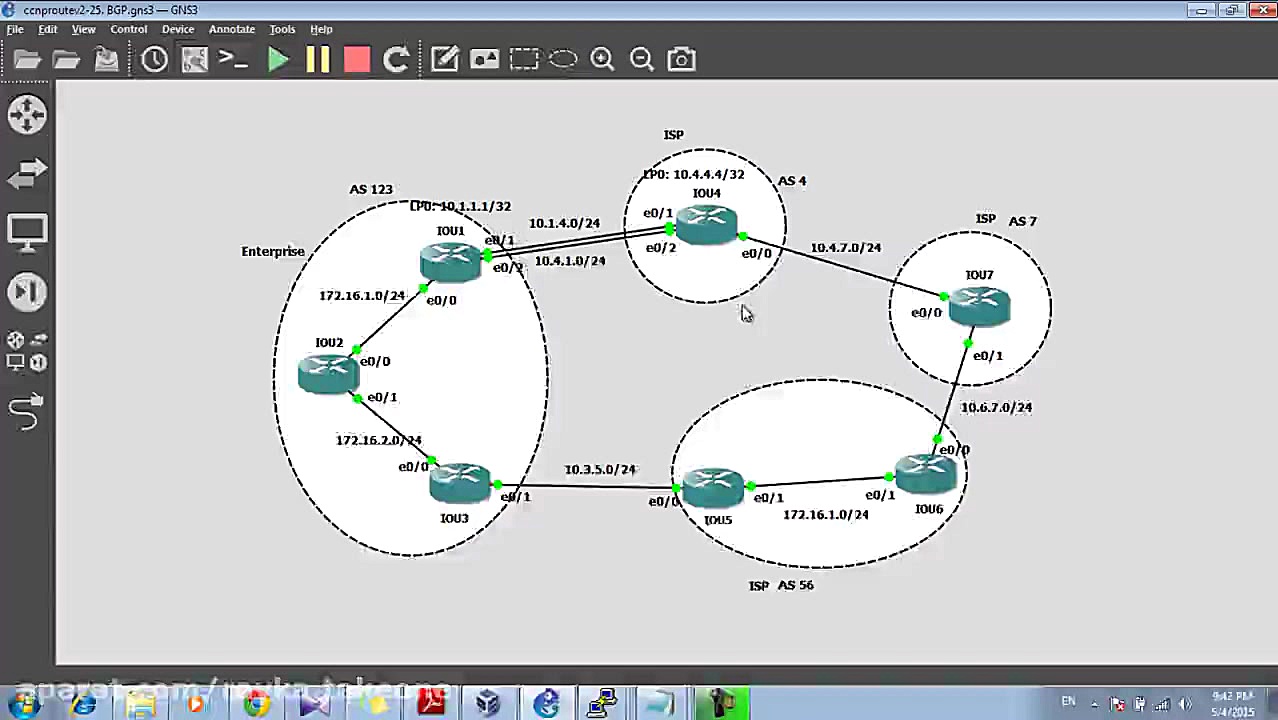Select router IOU5 in topology
This screenshot has height=720, width=1278.
pos(712,489)
